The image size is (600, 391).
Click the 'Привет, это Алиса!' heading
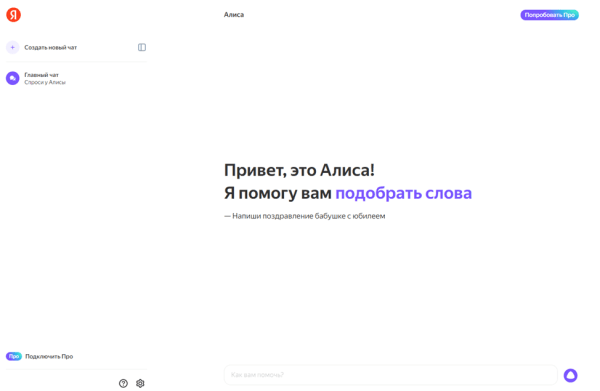[299, 170]
